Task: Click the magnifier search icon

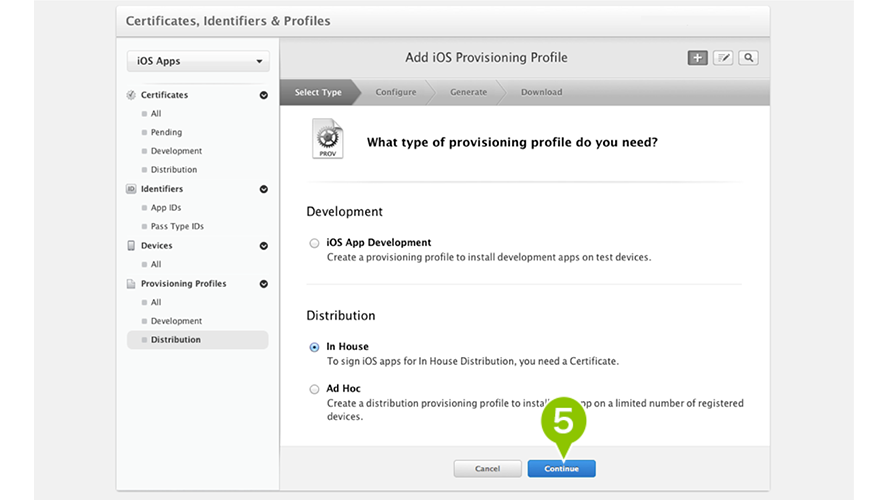Action: tap(748, 58)
